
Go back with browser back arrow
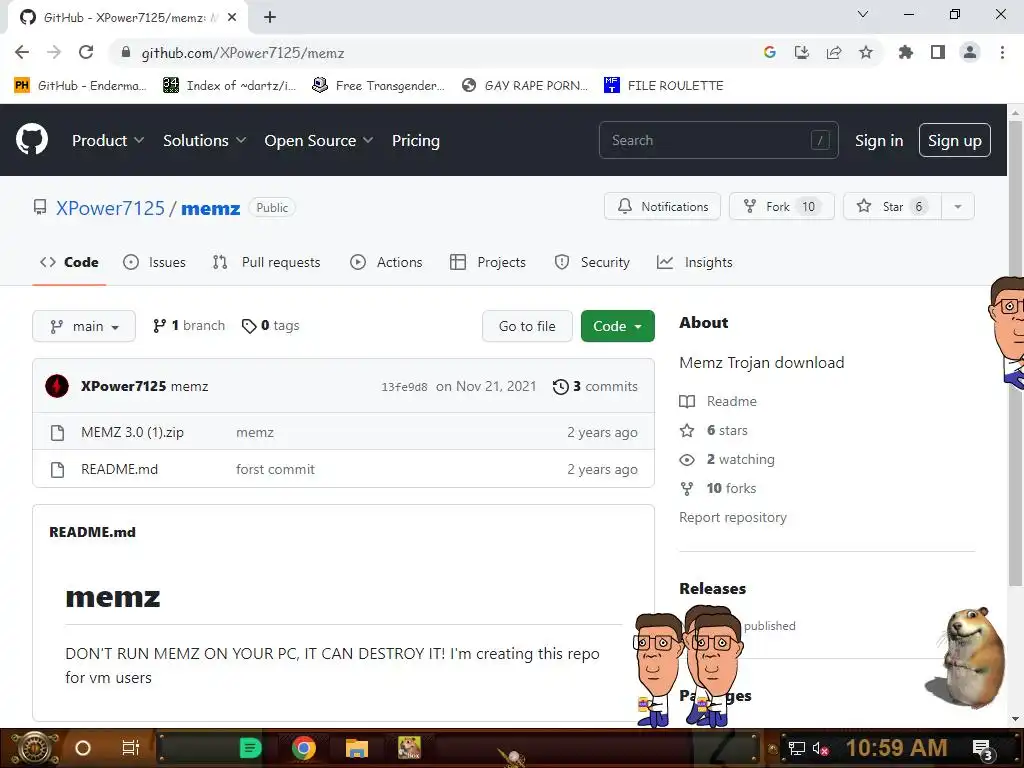[x=22, y=52]
